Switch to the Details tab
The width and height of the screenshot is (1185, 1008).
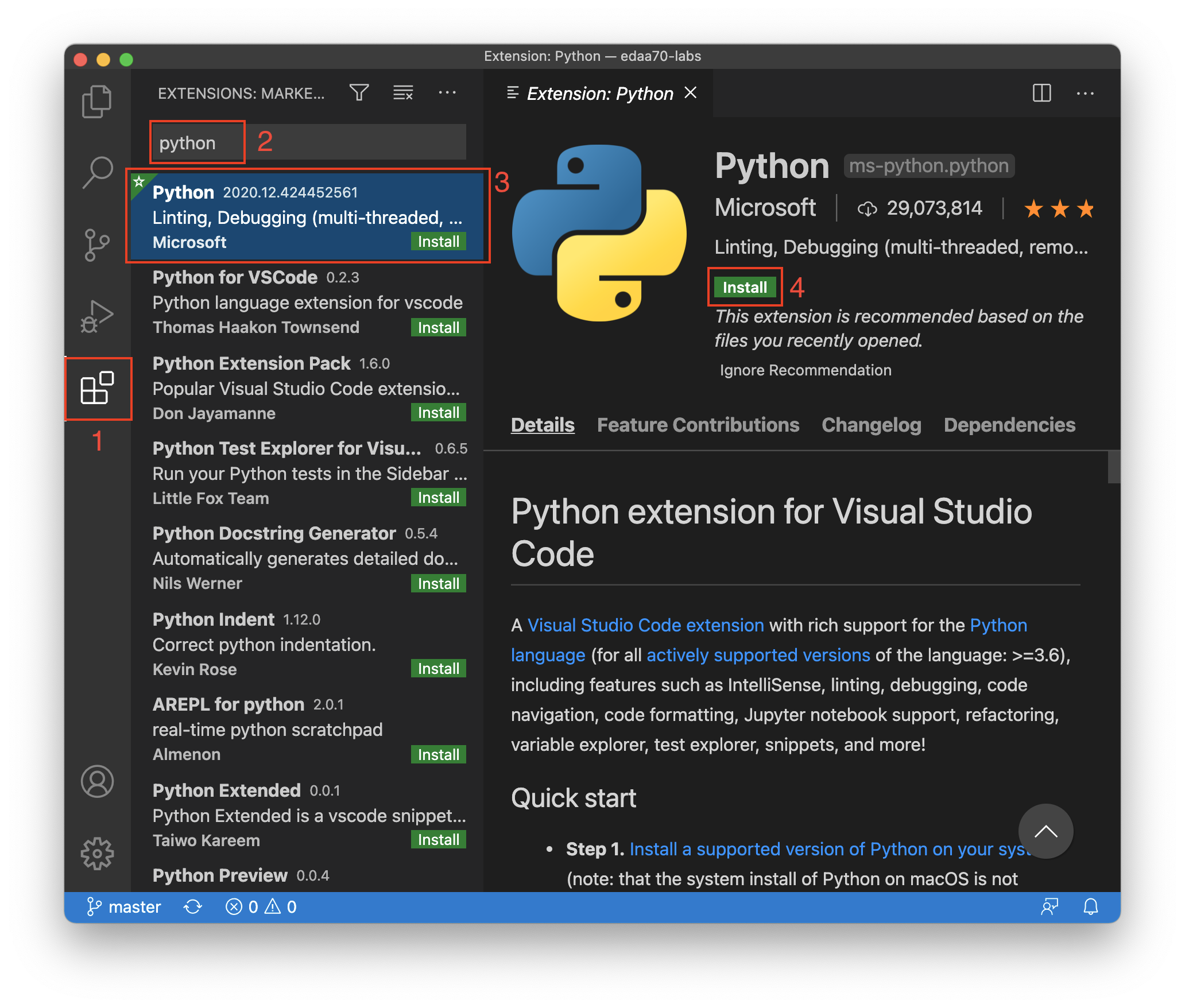[x=543, y=425]
